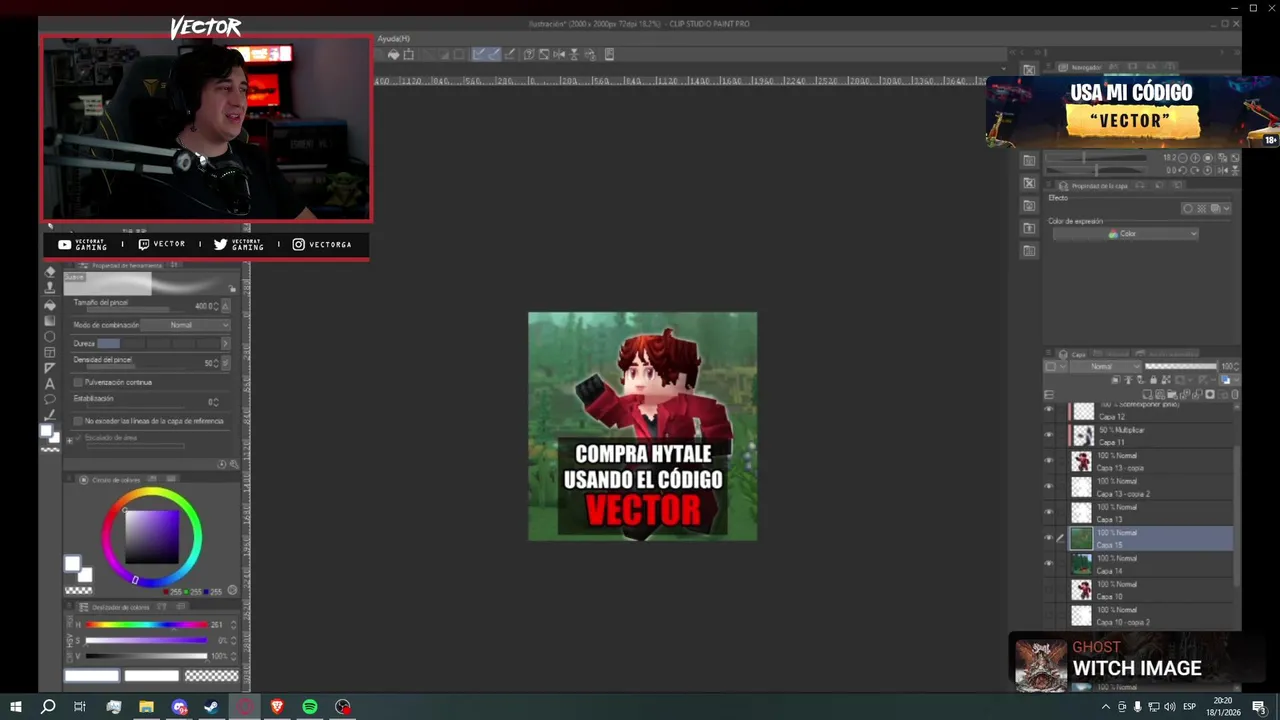This screenshot has width=1280, height=720.
Task: Select the Propiedad de la capa tab
Action: tap(1093, 186)
